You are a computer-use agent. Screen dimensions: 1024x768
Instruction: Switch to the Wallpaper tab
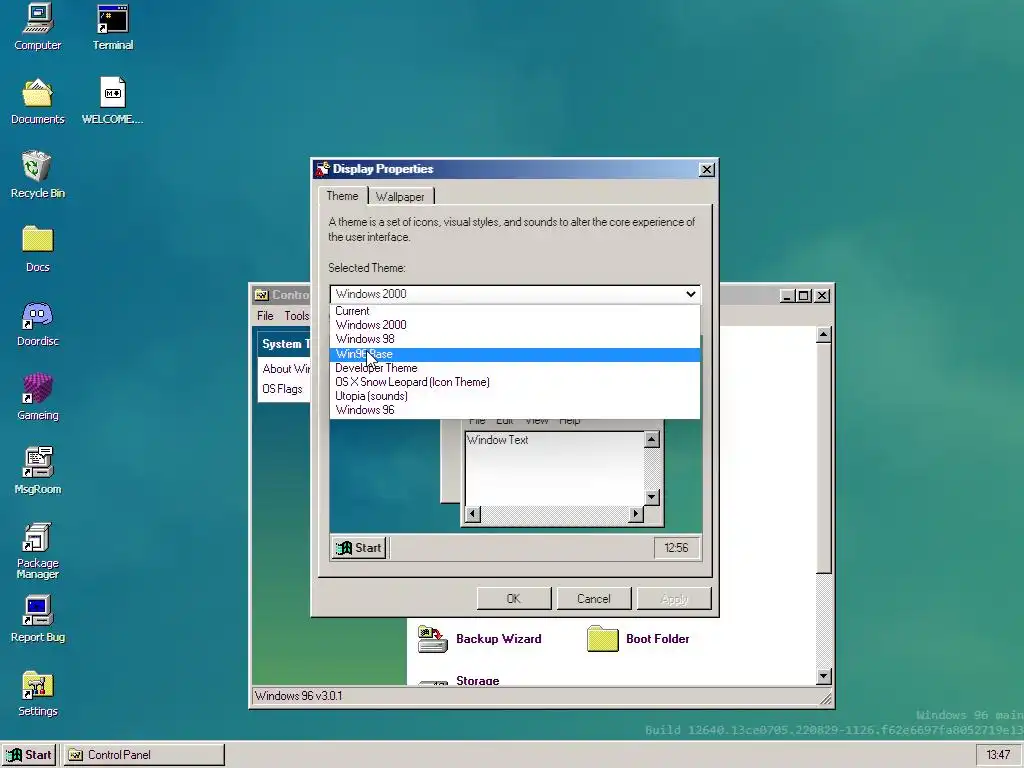400,197
